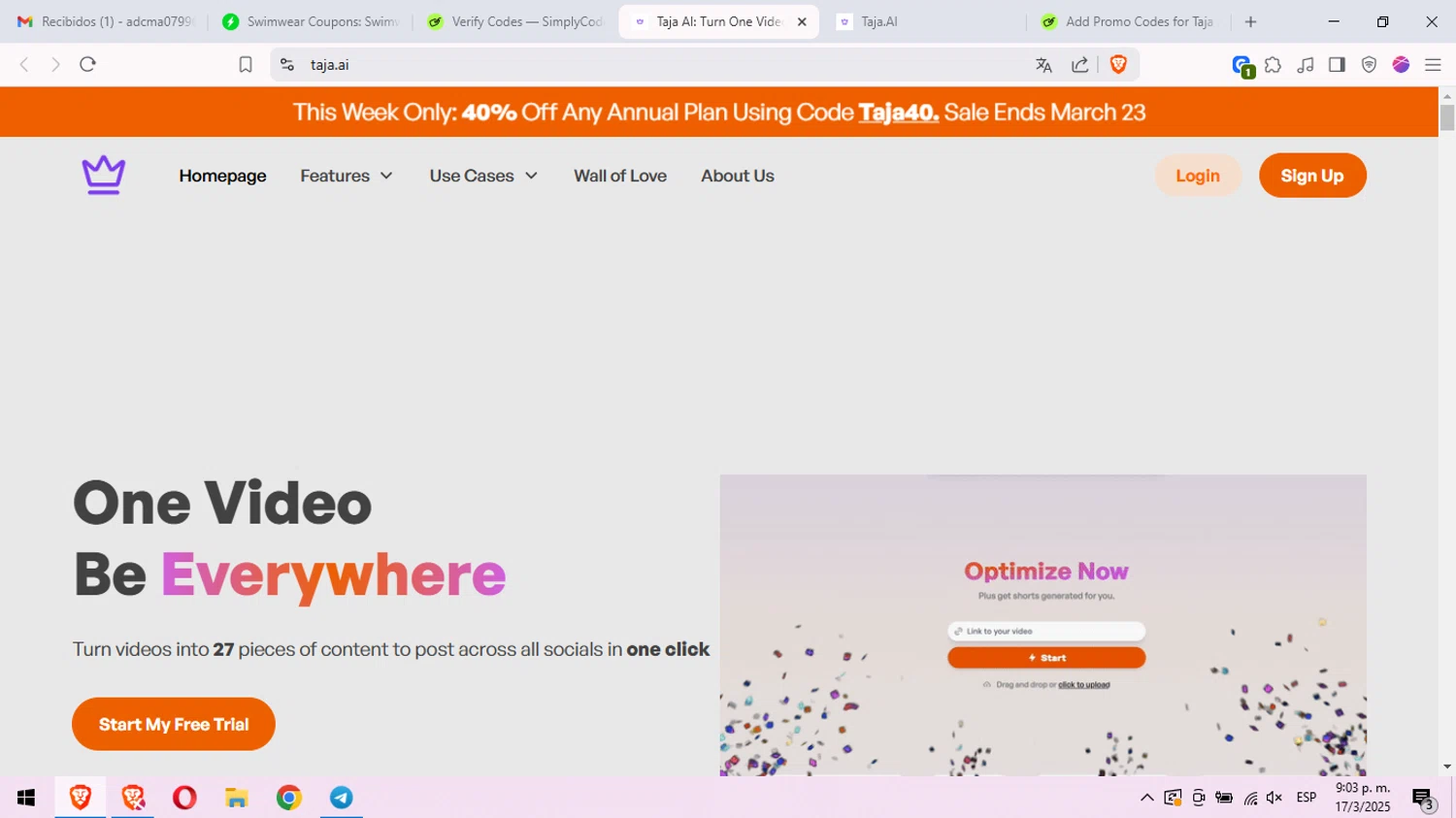Click the browser forward arrow
1456x818 pixels.
(x=55, y=65)
